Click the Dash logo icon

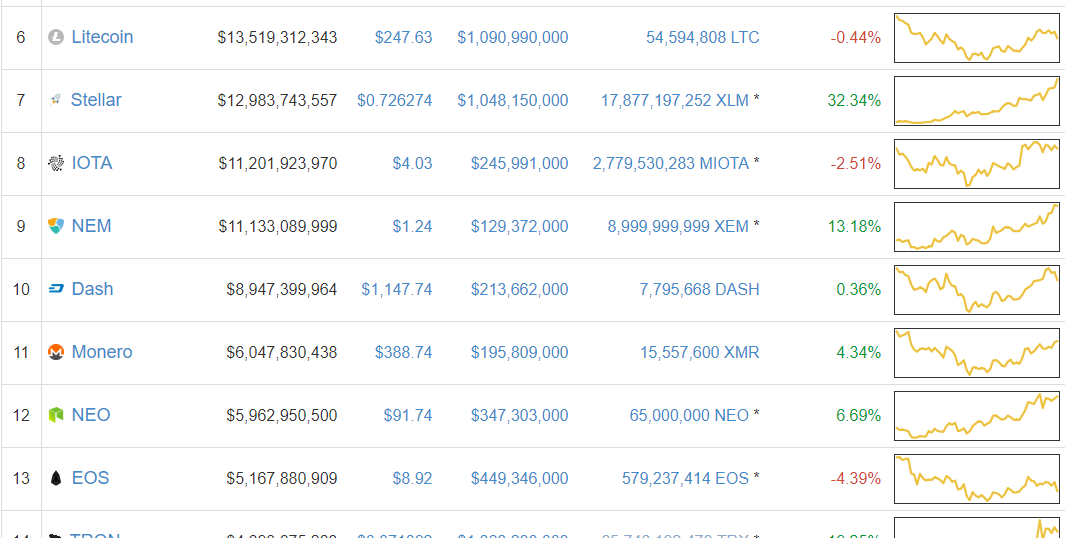point(56,289)
